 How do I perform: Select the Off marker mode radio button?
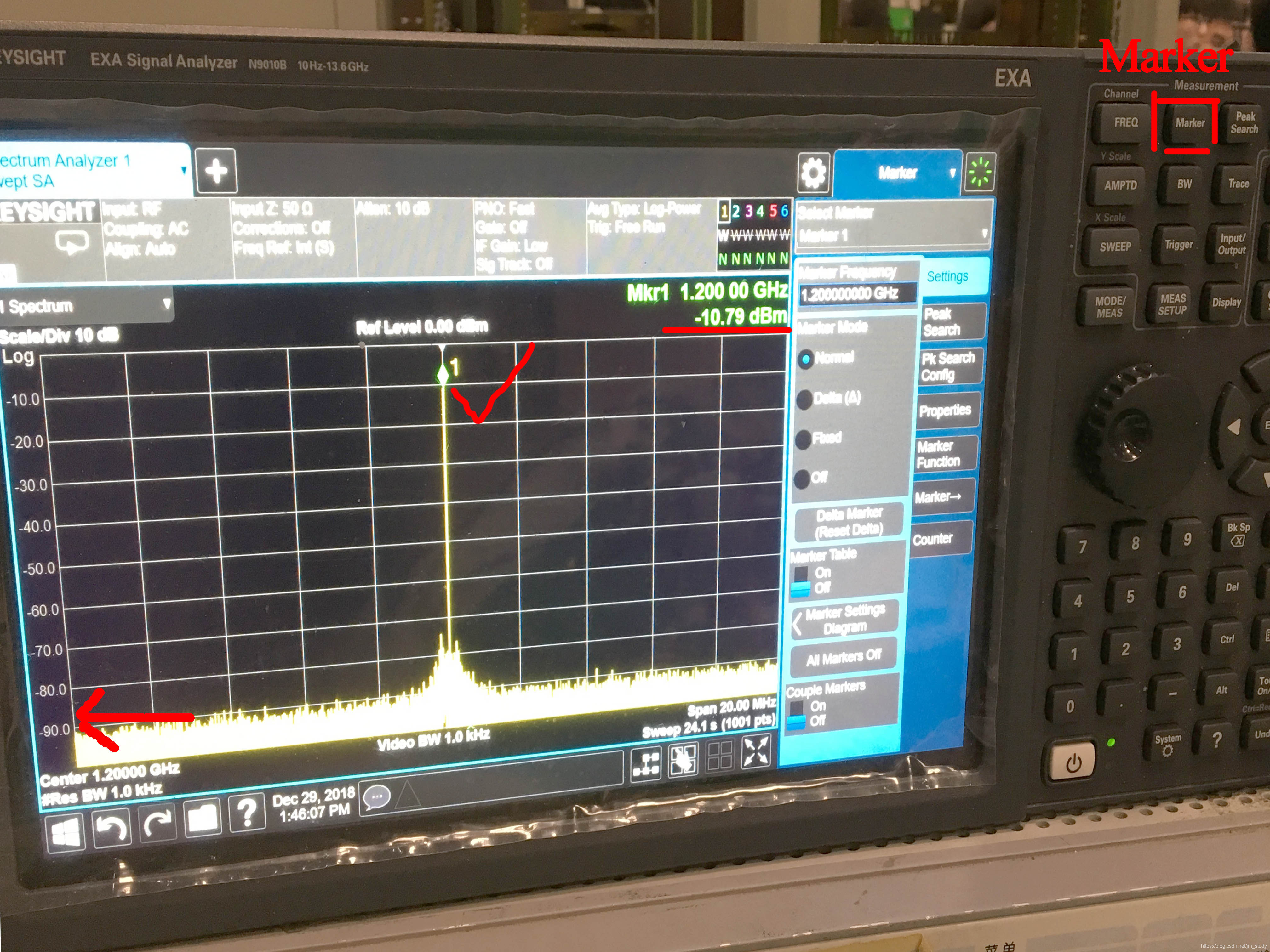point(802,479)
